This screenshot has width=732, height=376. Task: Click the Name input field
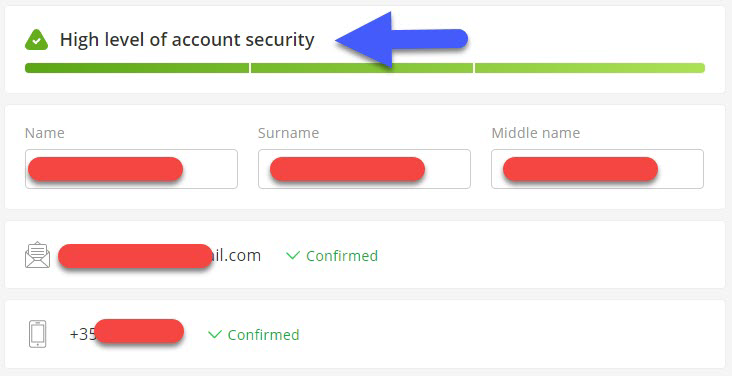coord(131,169)
